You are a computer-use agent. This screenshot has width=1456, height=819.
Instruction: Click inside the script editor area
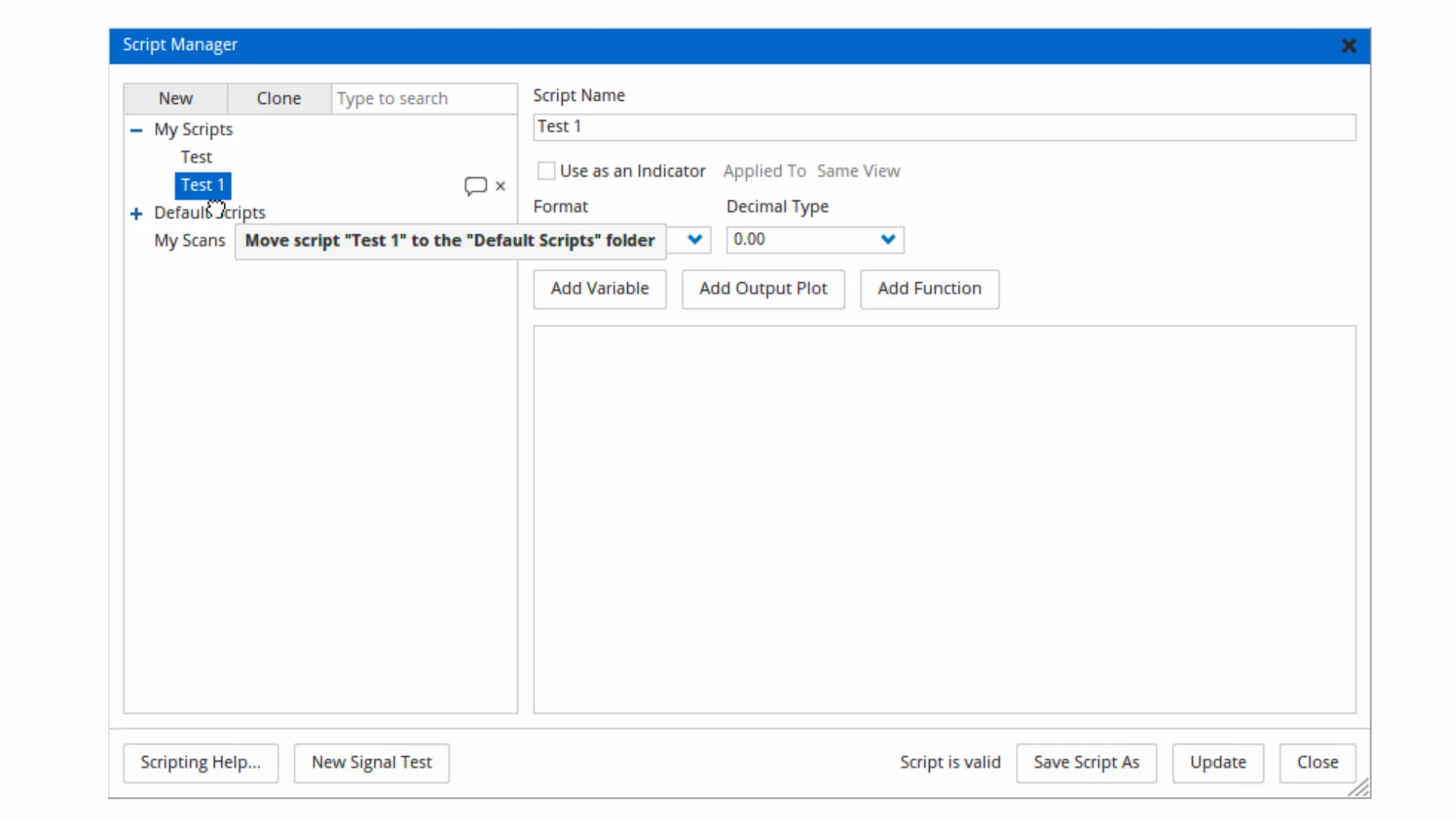(x=944, y=519)
